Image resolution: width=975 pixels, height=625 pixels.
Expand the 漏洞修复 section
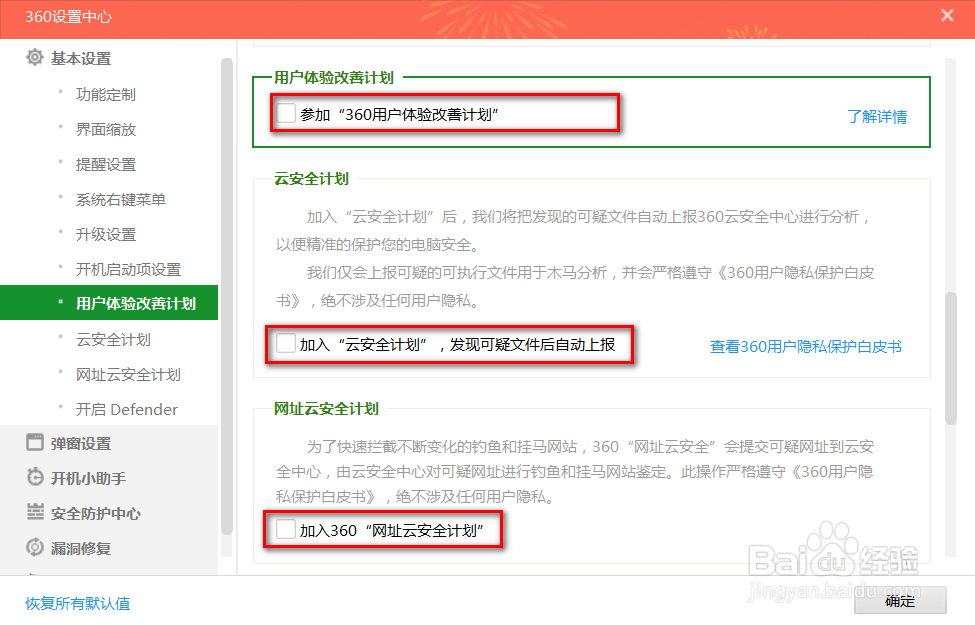[x=81, y=549]
